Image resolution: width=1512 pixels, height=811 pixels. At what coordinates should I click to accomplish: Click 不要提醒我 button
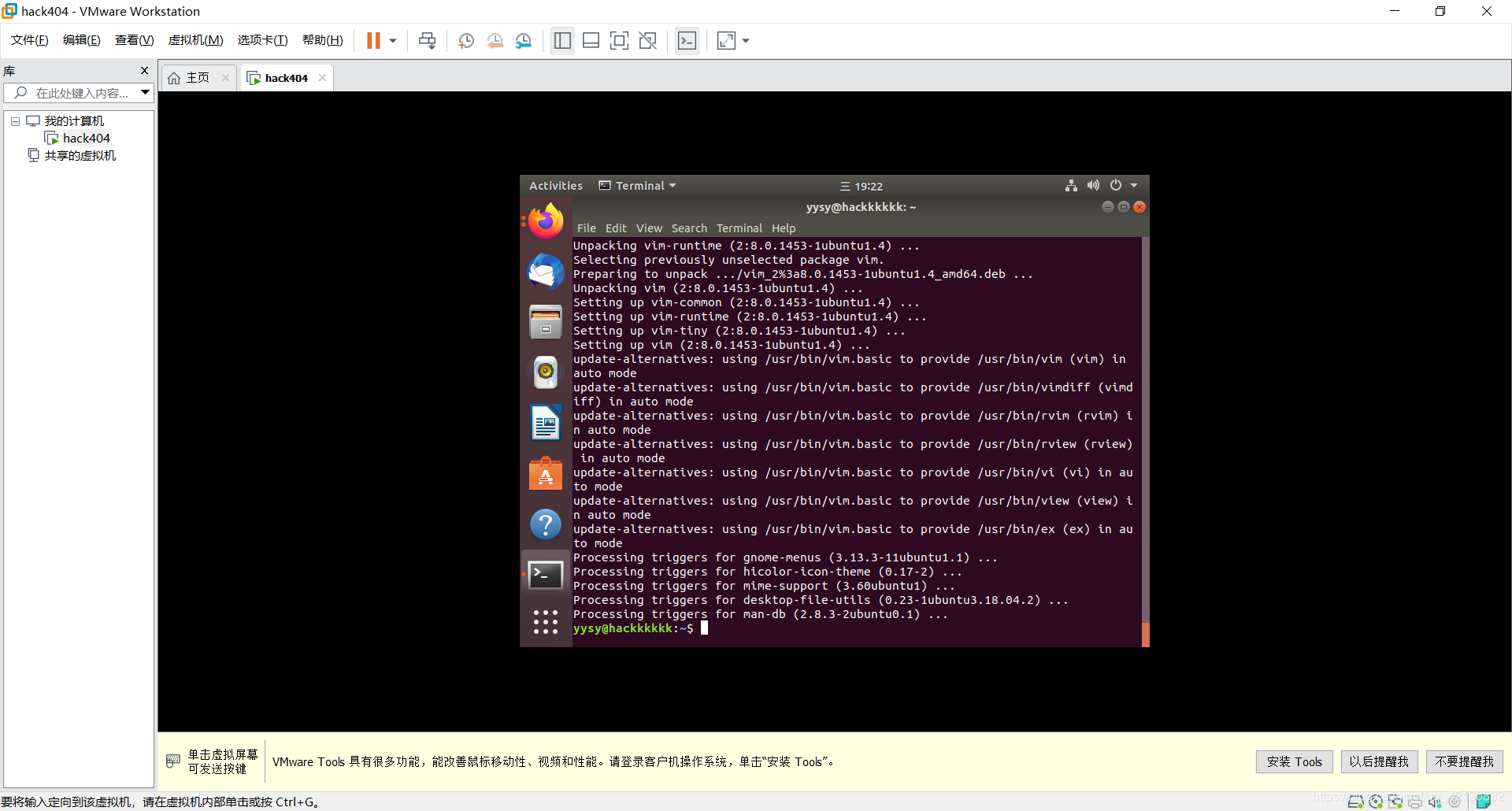[1464, 761]
